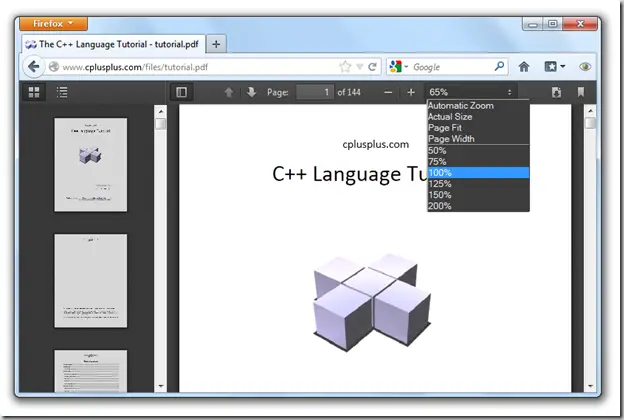Download the PDF document

(556, 92)
